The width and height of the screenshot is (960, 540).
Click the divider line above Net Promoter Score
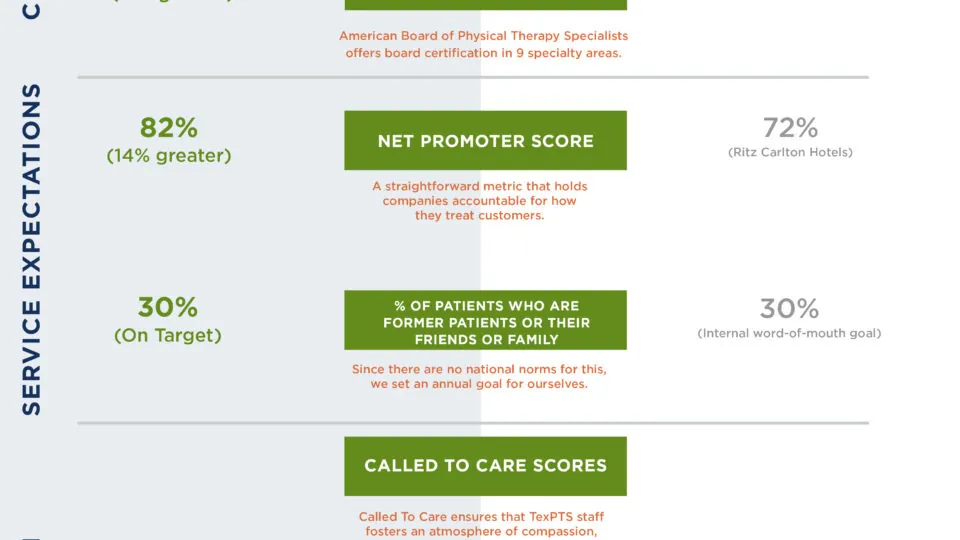click(x=473, y=77)
